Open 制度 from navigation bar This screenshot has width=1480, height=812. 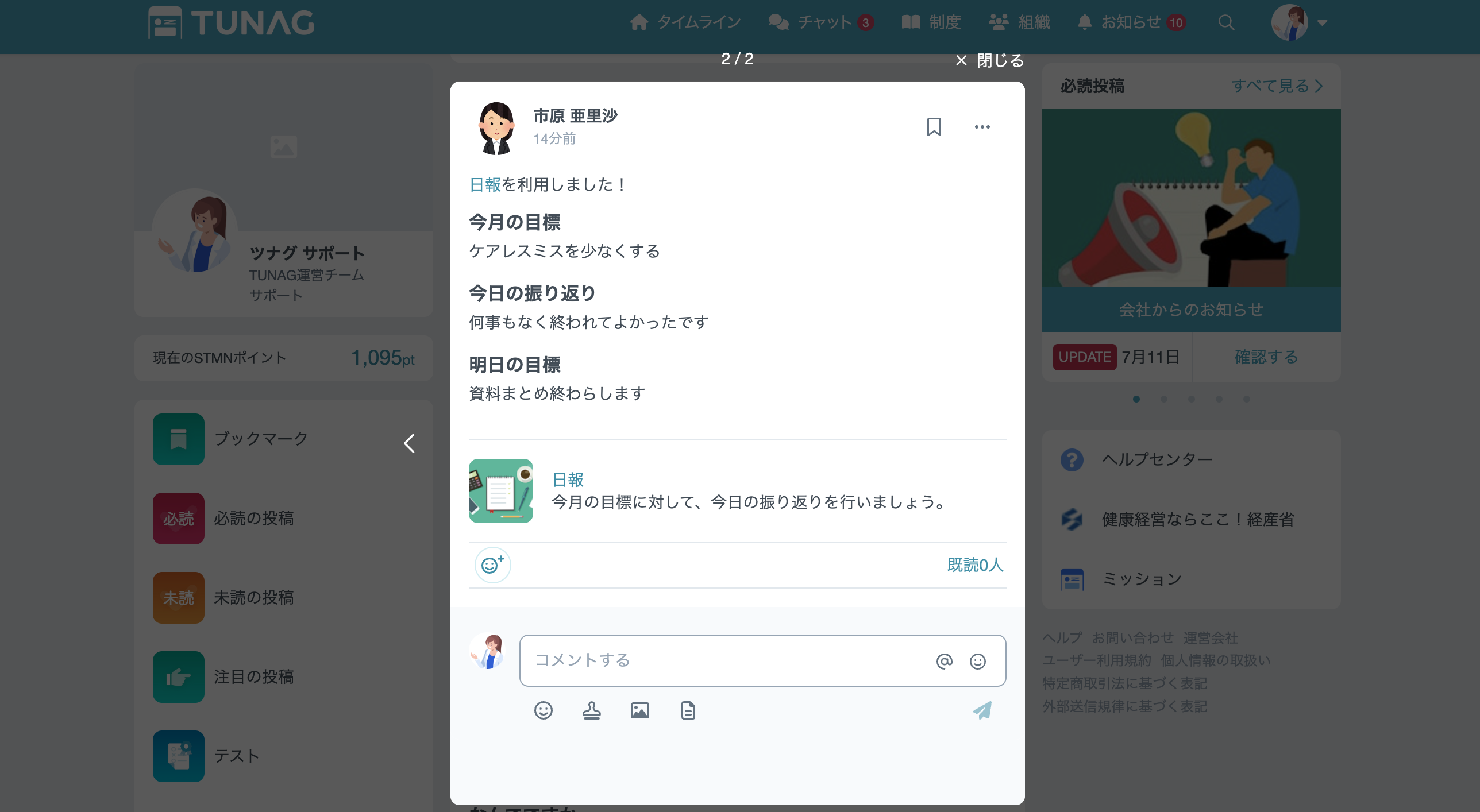(931, 22)
